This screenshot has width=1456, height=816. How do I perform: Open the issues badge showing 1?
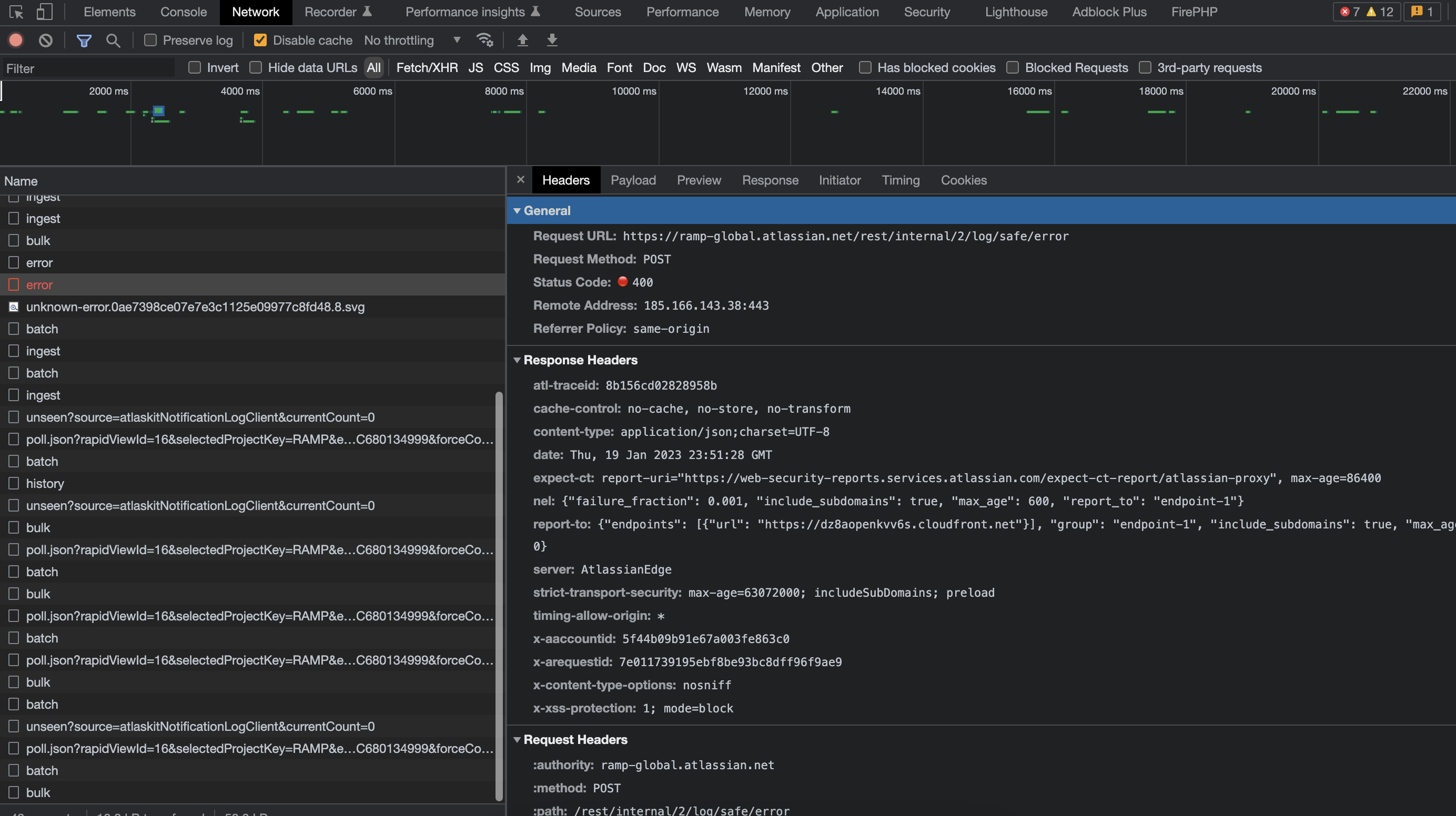[1421, 12]
